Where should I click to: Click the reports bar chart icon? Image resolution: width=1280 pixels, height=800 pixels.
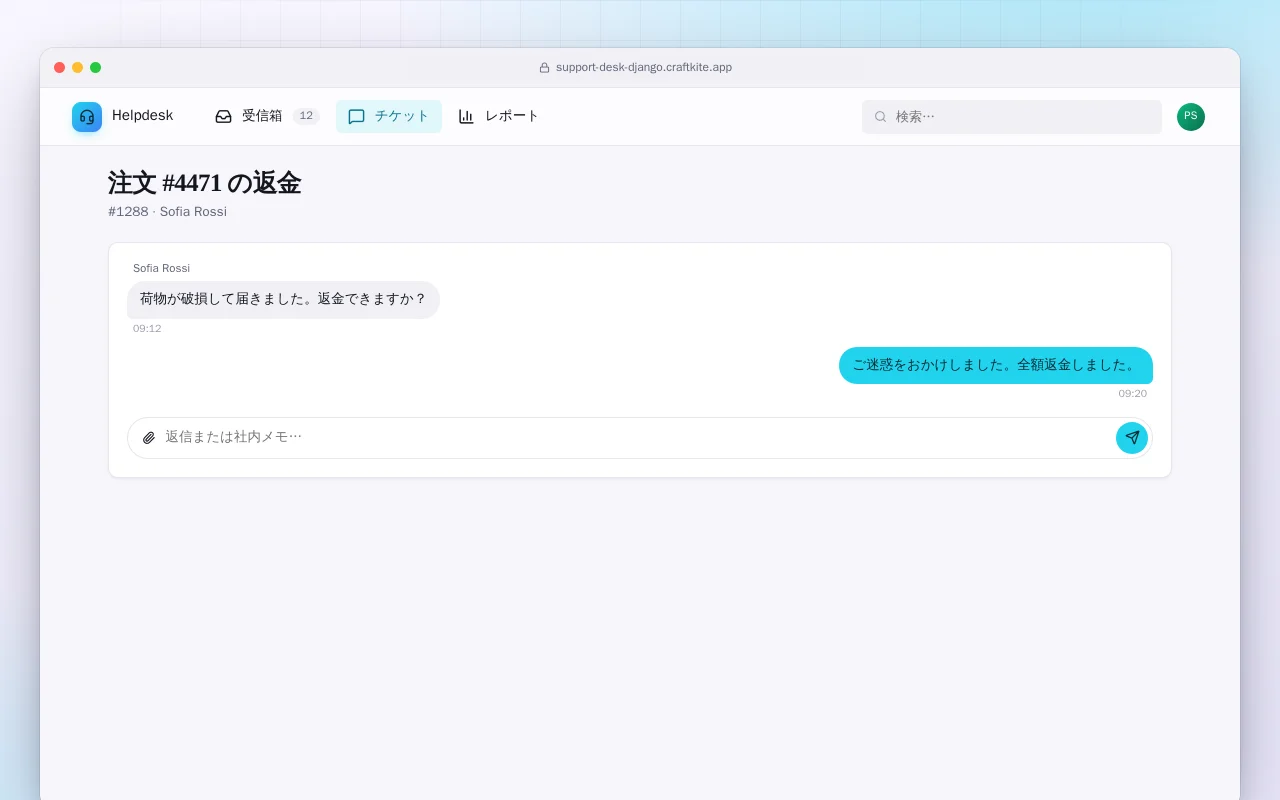tap(466, 116)
